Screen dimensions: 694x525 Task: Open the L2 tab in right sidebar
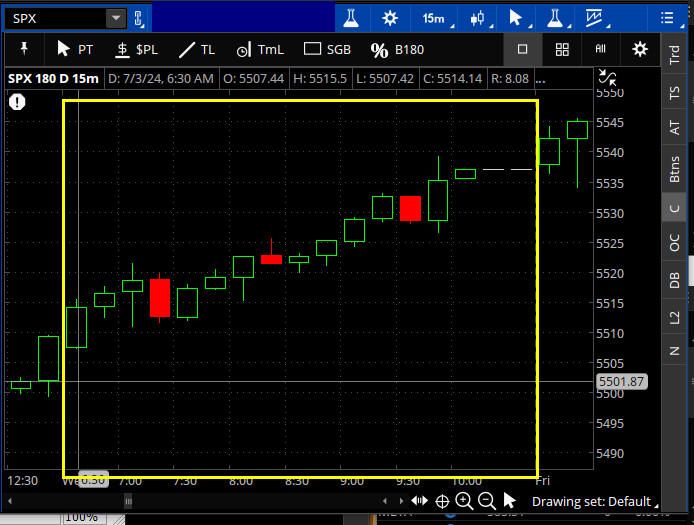click(x=674, y=316)
